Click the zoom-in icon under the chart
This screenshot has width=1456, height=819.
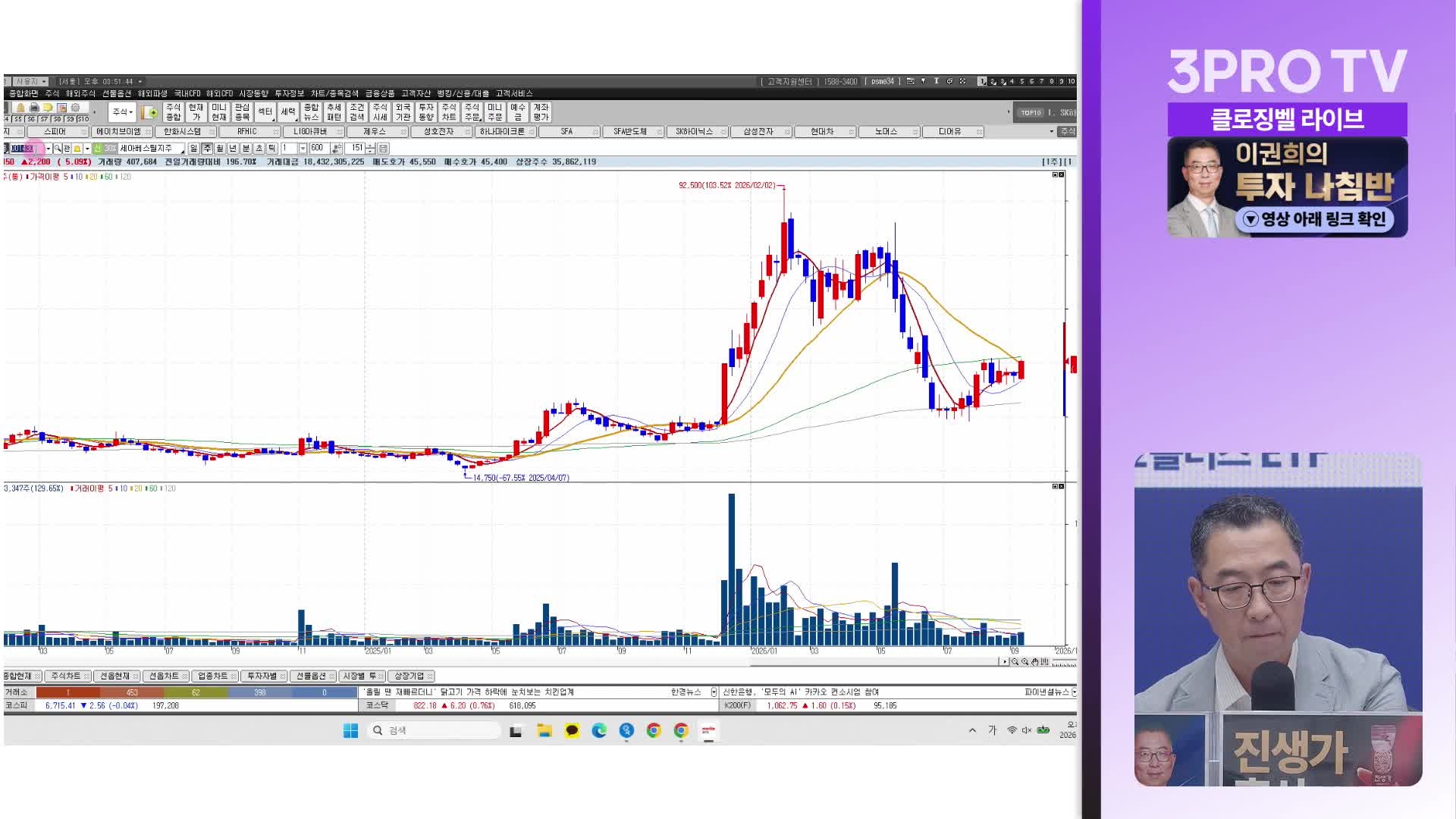click(x=1025, y=662)
